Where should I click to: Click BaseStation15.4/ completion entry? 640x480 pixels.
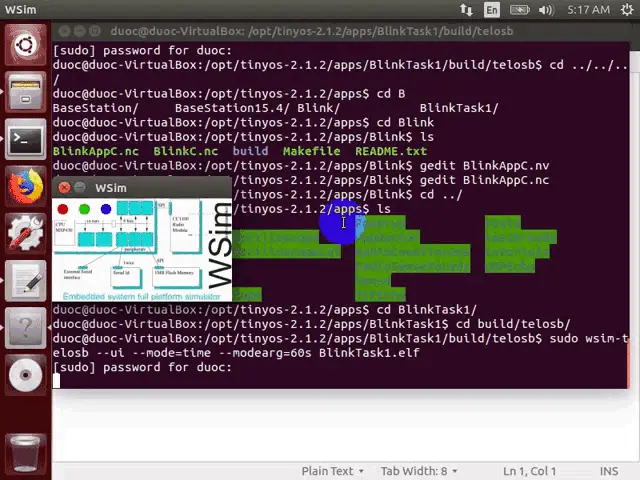point(232,108)
